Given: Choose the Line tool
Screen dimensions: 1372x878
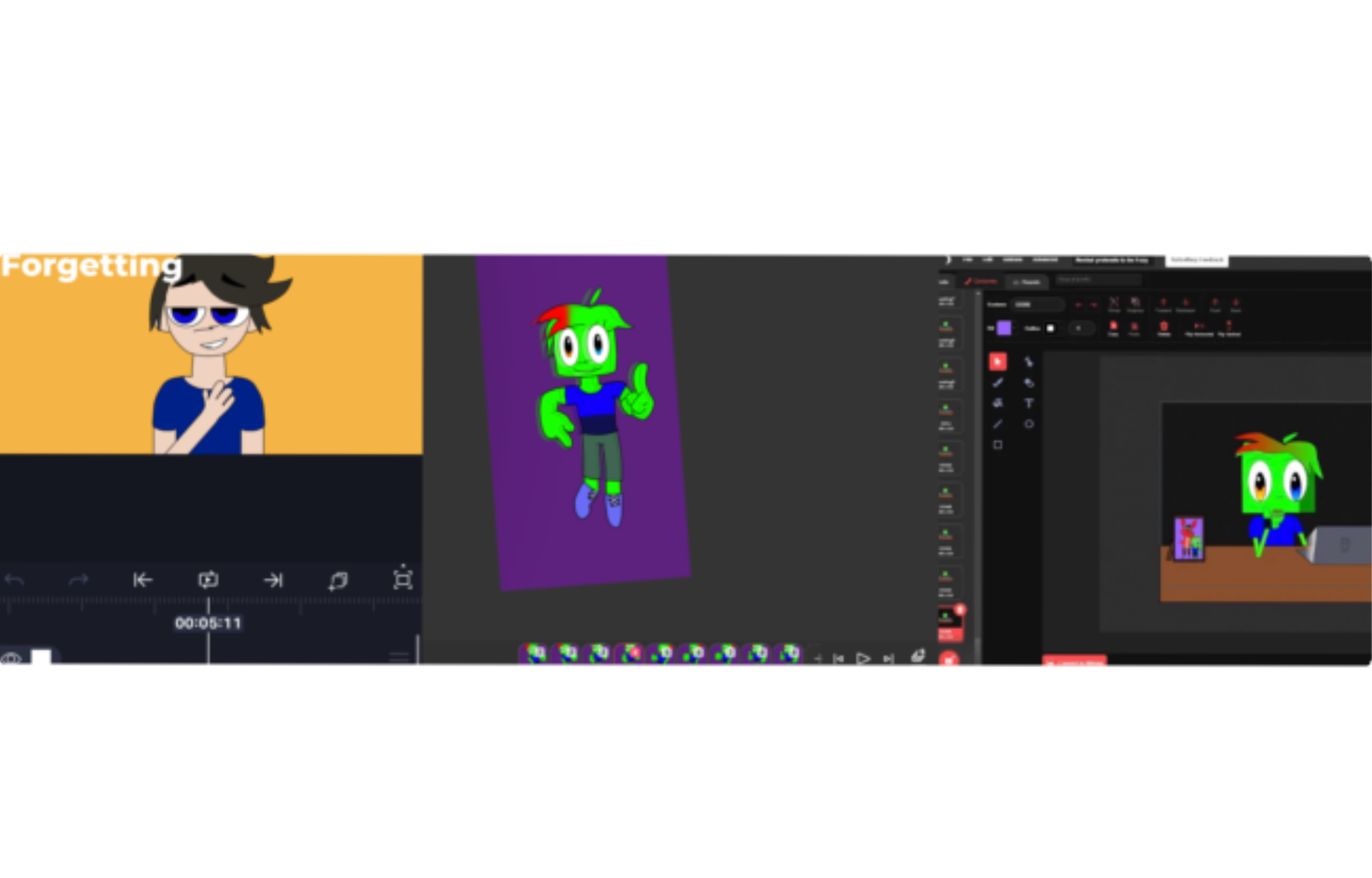Looking at the screenshot, I should [x=997, y=424].
